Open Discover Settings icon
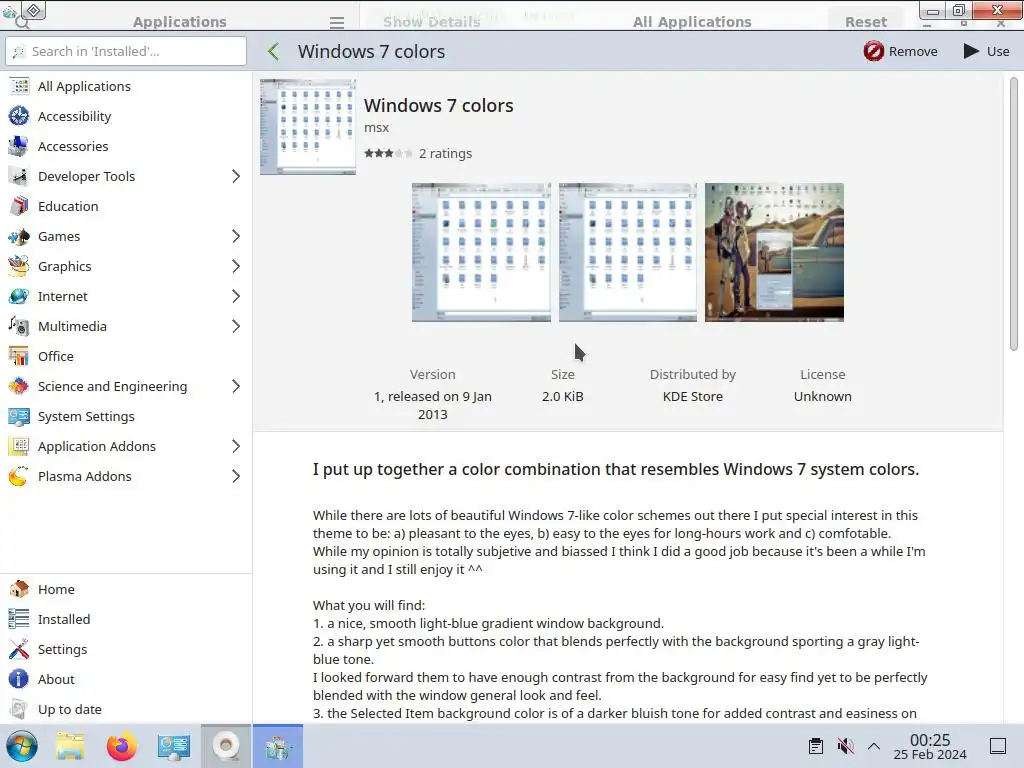 [x=19, y=649]
